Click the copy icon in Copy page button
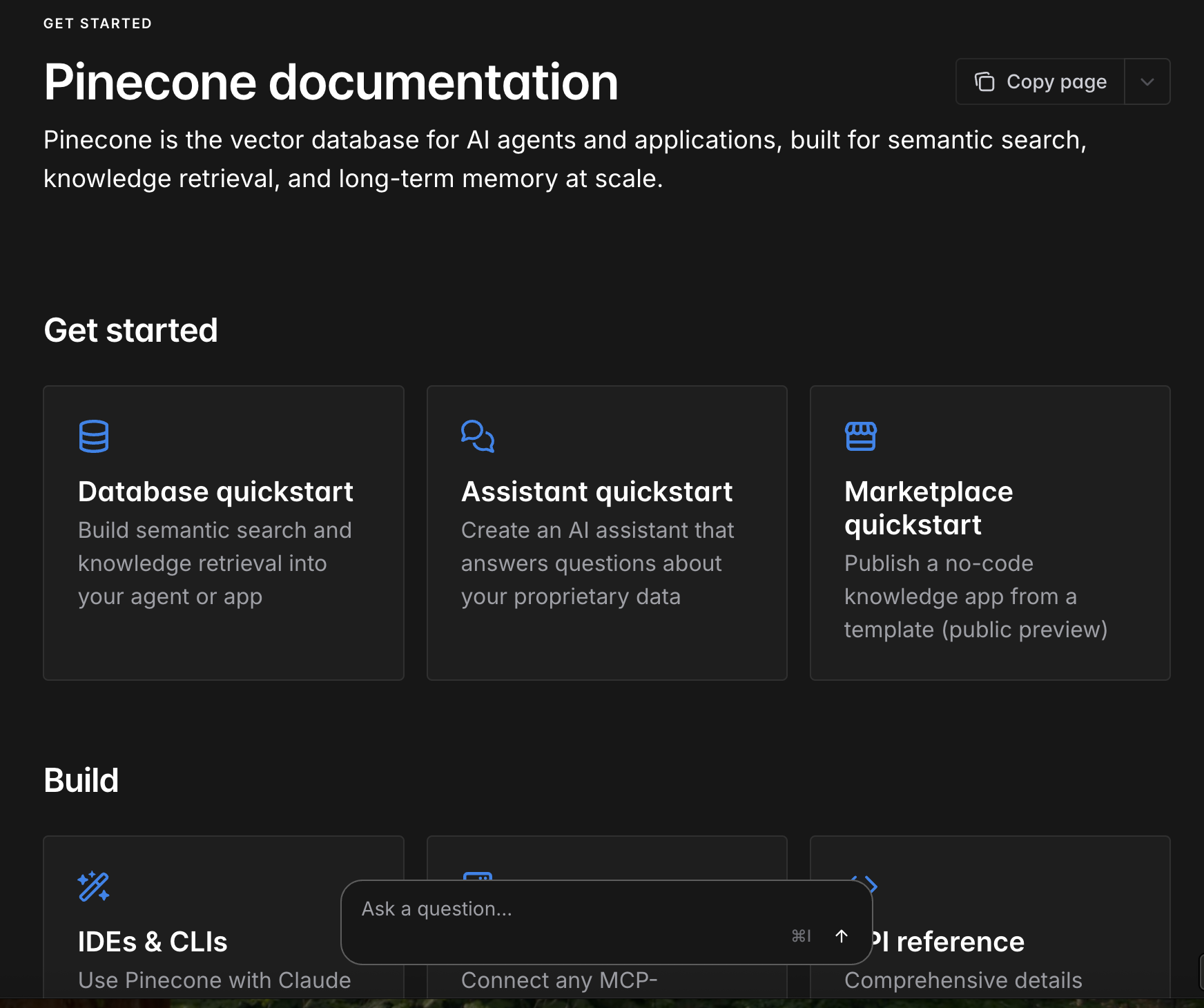Viewport: 1204px width, 1008px height. pyautogui.click(x=984, y=81)
